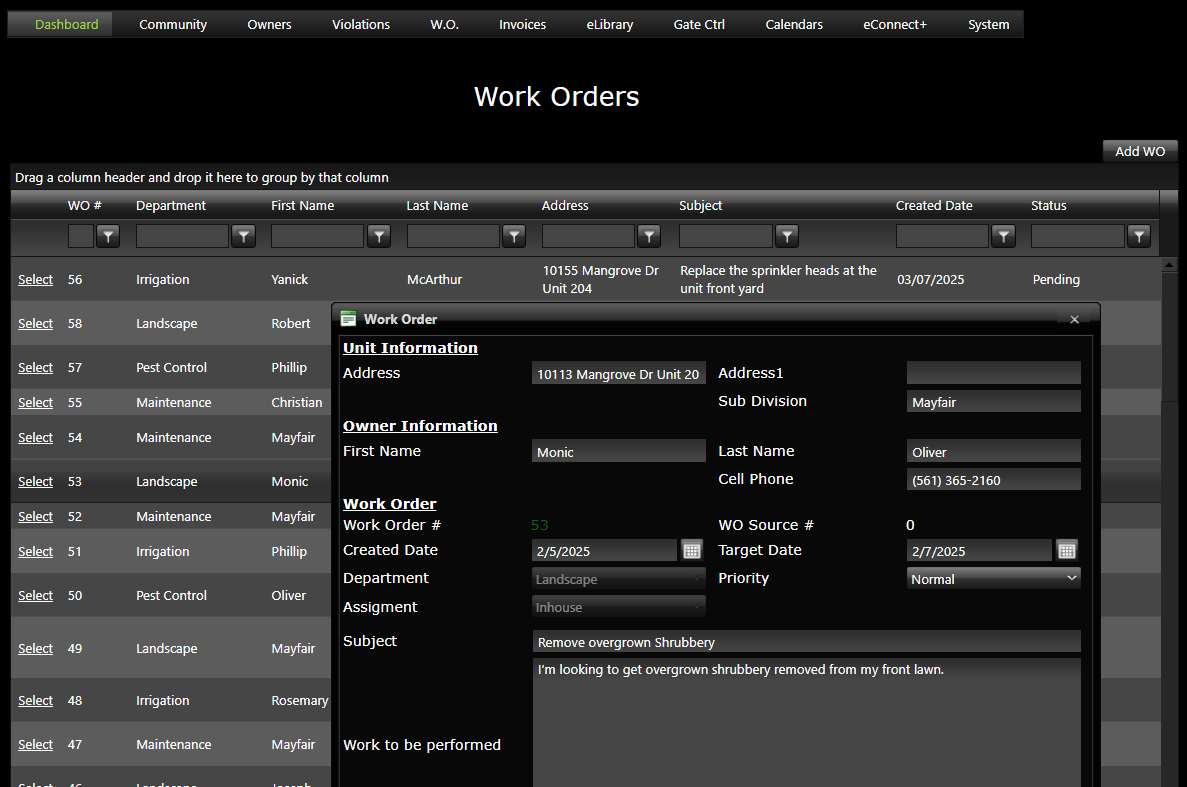Image resolution: width=1187 pixels, height=787 pixels.
Task: Open the calendar picker for Target Date
Action: click(1066, 549)
